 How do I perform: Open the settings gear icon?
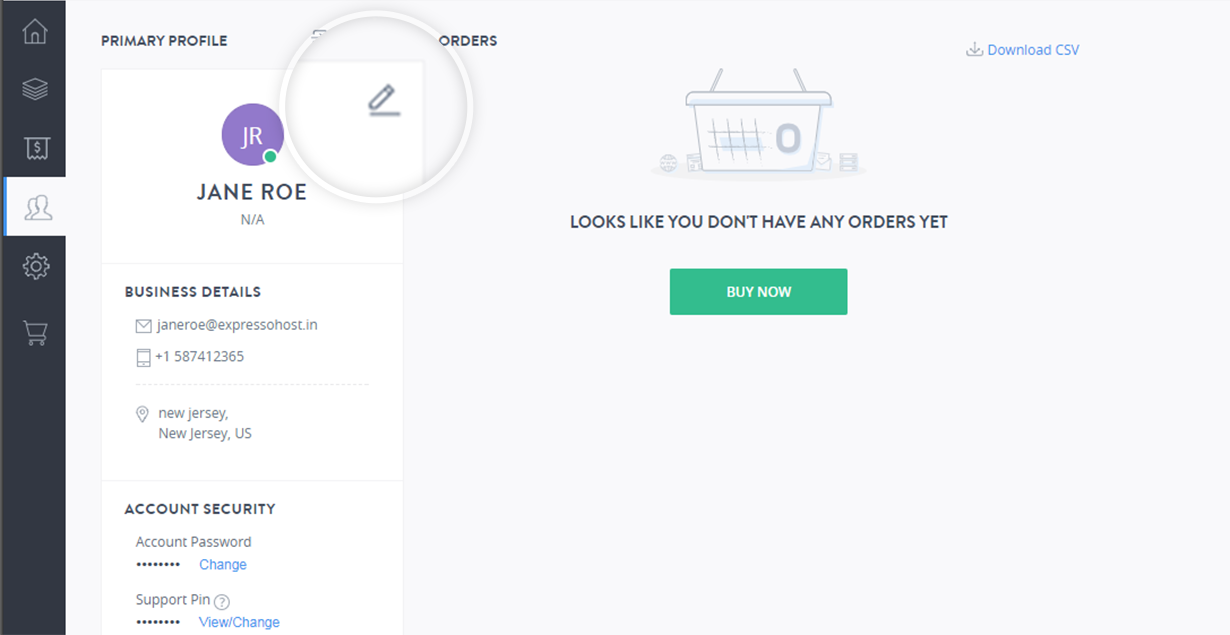[36, 266]
